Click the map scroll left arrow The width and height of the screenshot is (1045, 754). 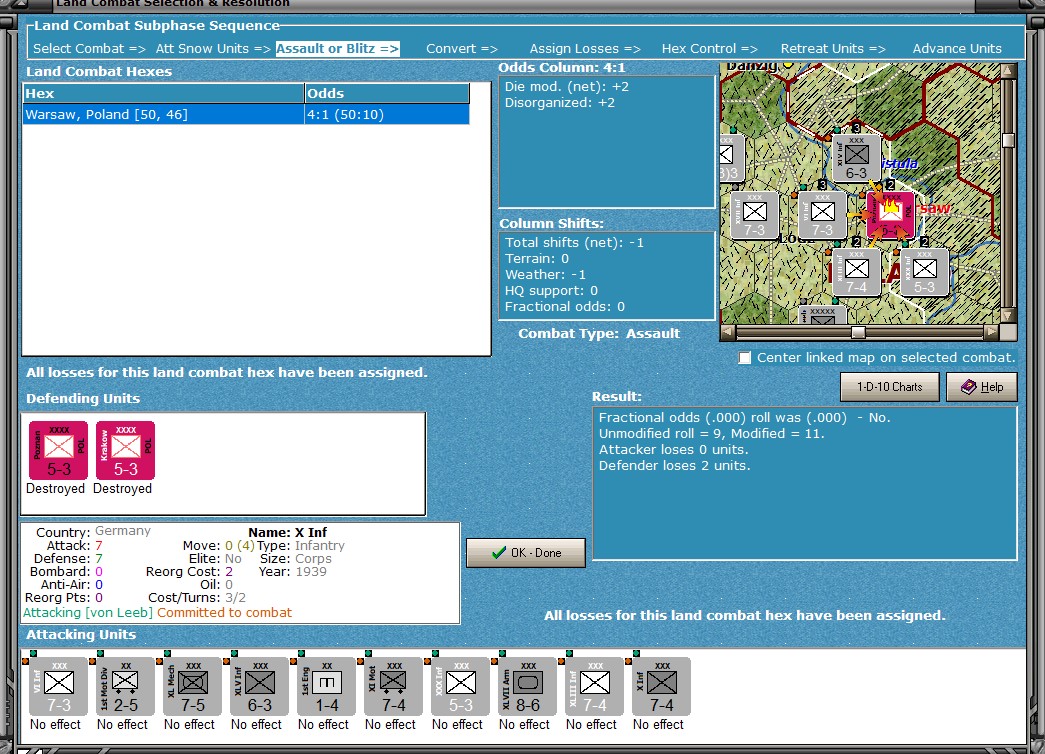(x=727, y=332)
